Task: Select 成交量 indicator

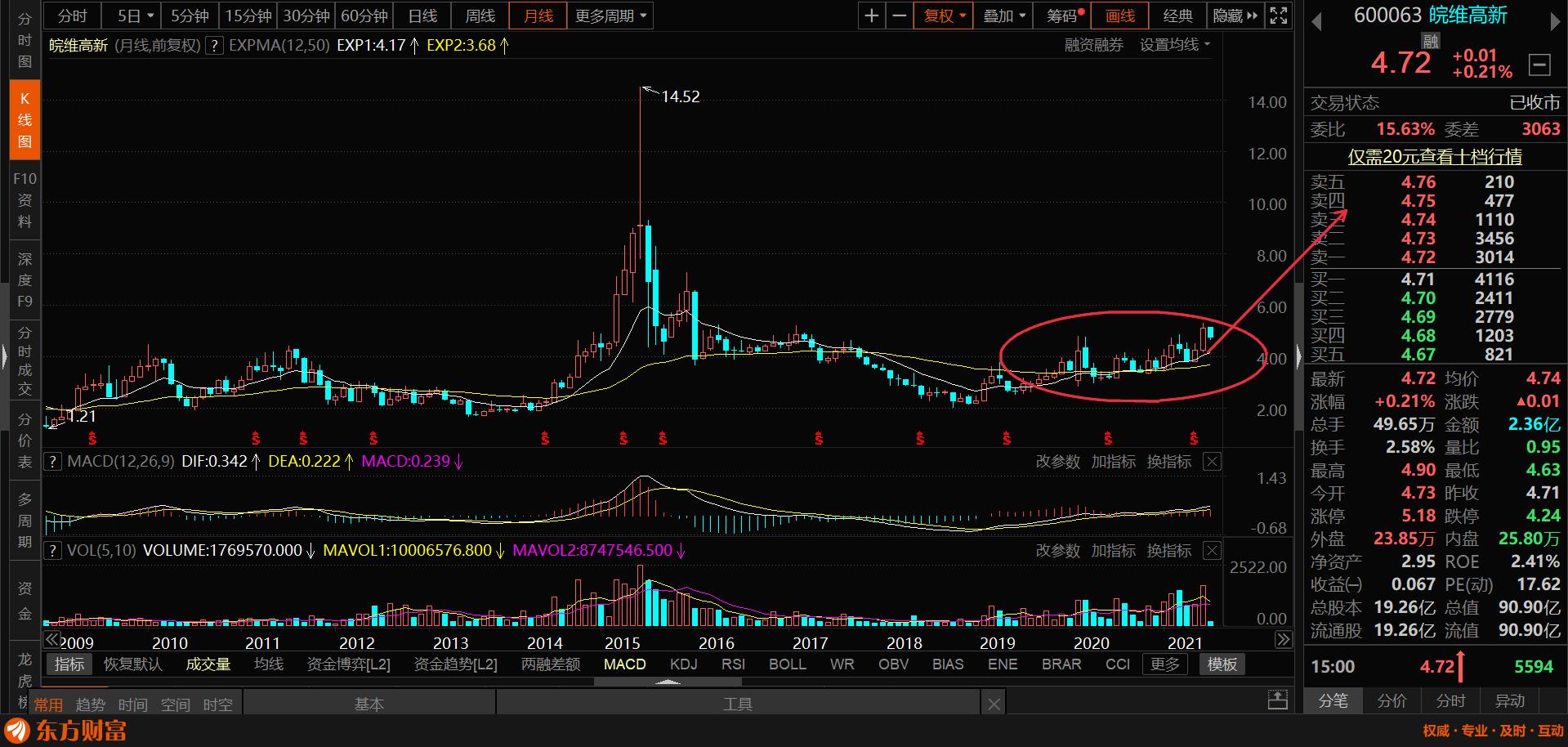Action: point(208,664)
